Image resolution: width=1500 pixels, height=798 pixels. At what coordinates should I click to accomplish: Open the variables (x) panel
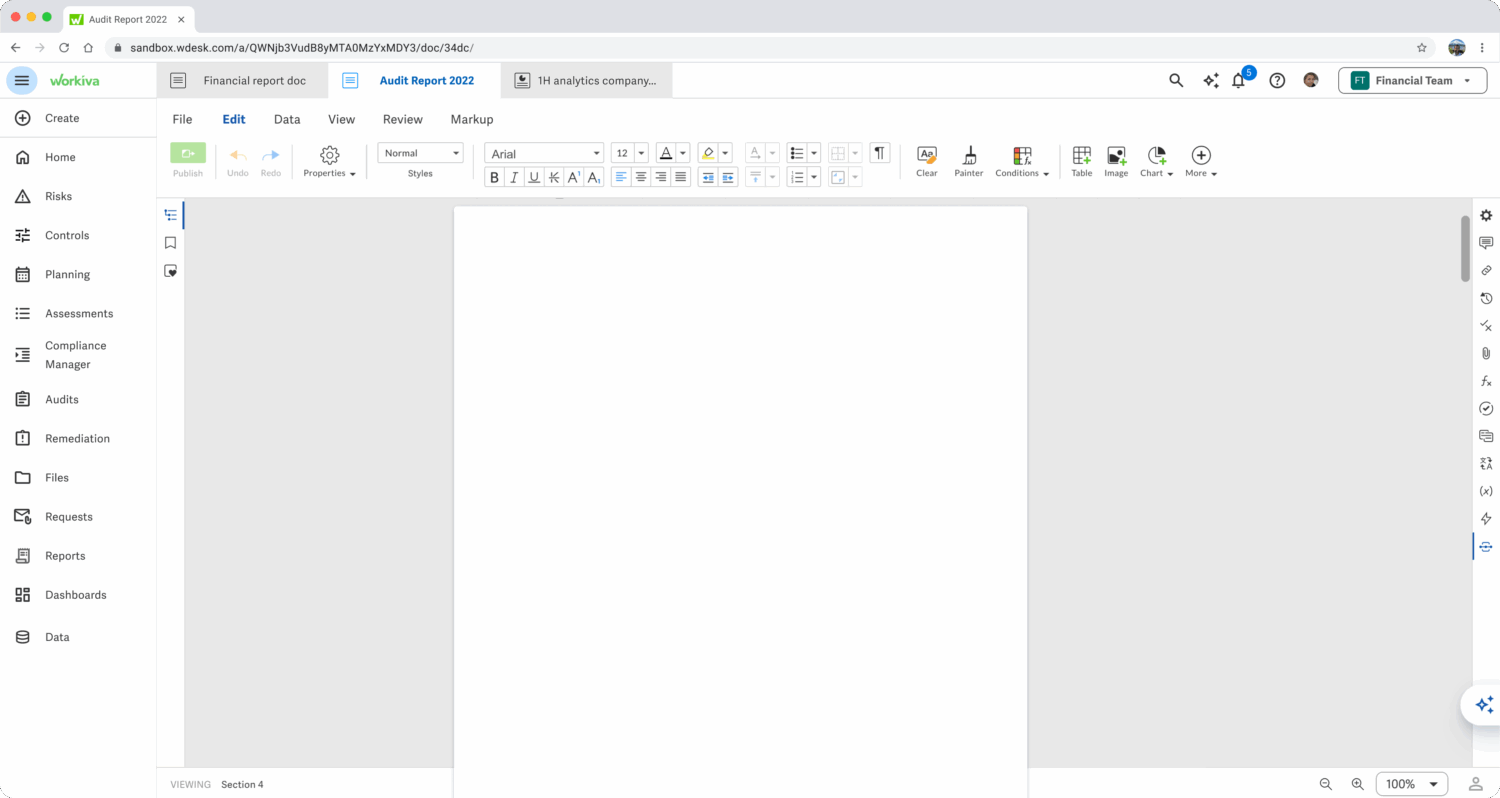point(1486,491)
